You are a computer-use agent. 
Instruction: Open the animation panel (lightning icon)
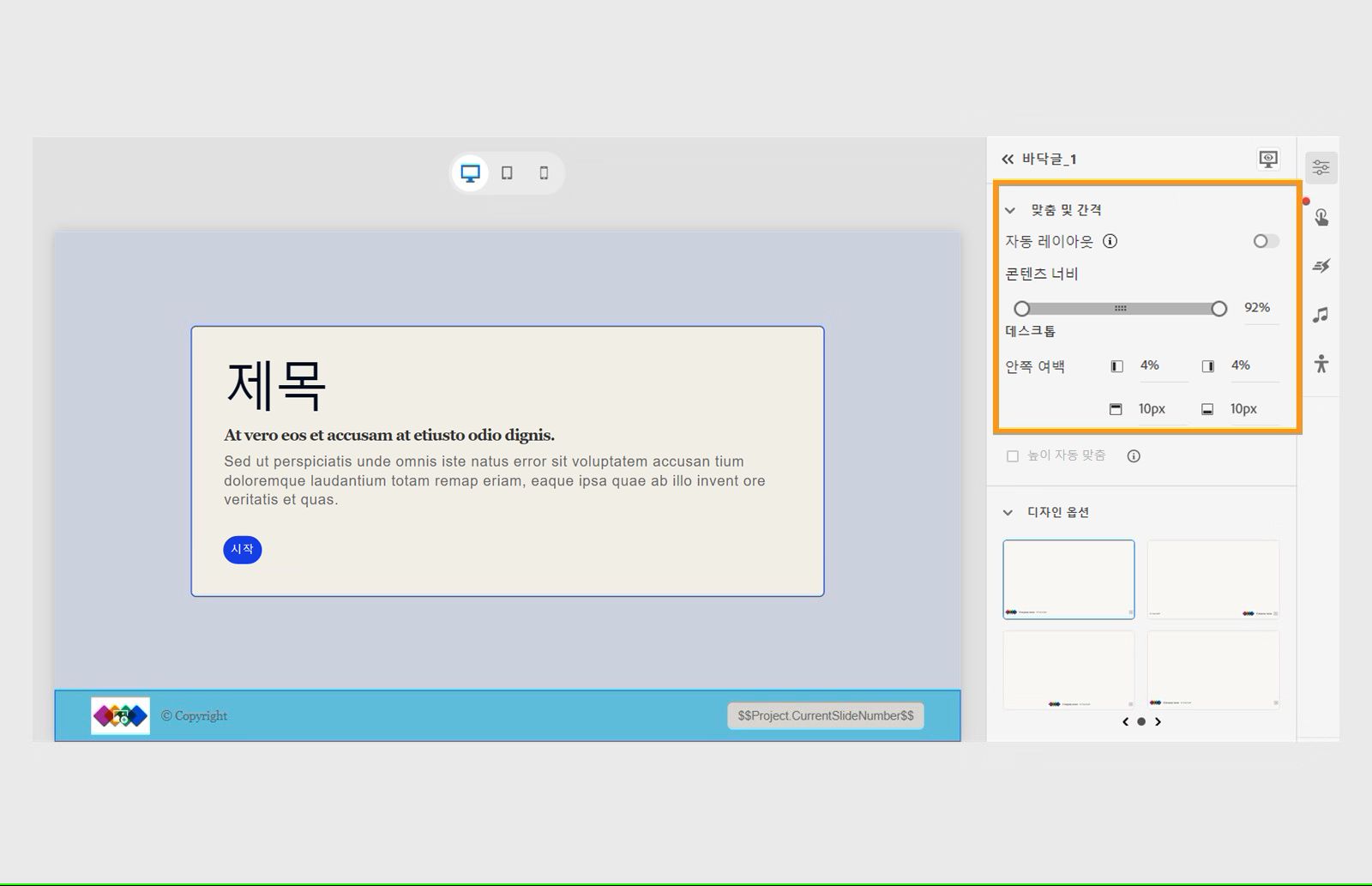1321,266
